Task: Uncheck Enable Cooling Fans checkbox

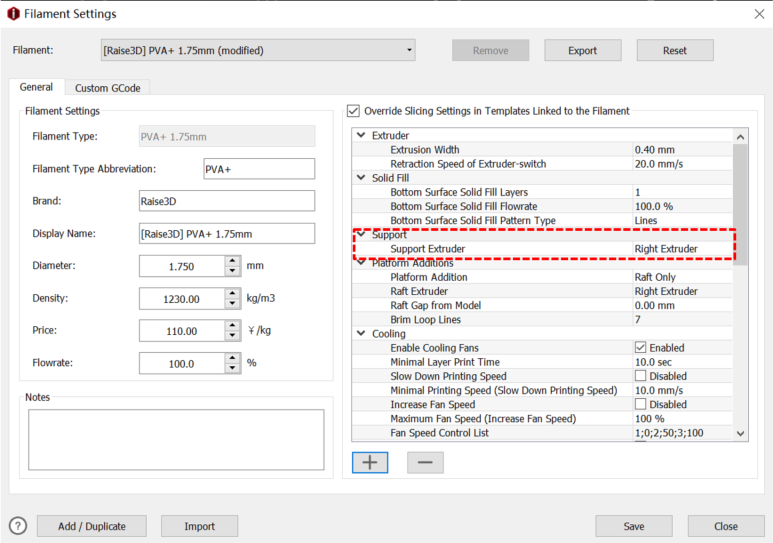Action: 641,348
